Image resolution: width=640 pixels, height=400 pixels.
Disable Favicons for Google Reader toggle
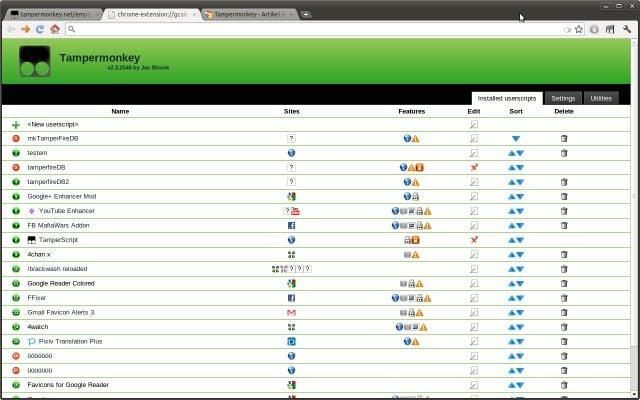[16, 385]
